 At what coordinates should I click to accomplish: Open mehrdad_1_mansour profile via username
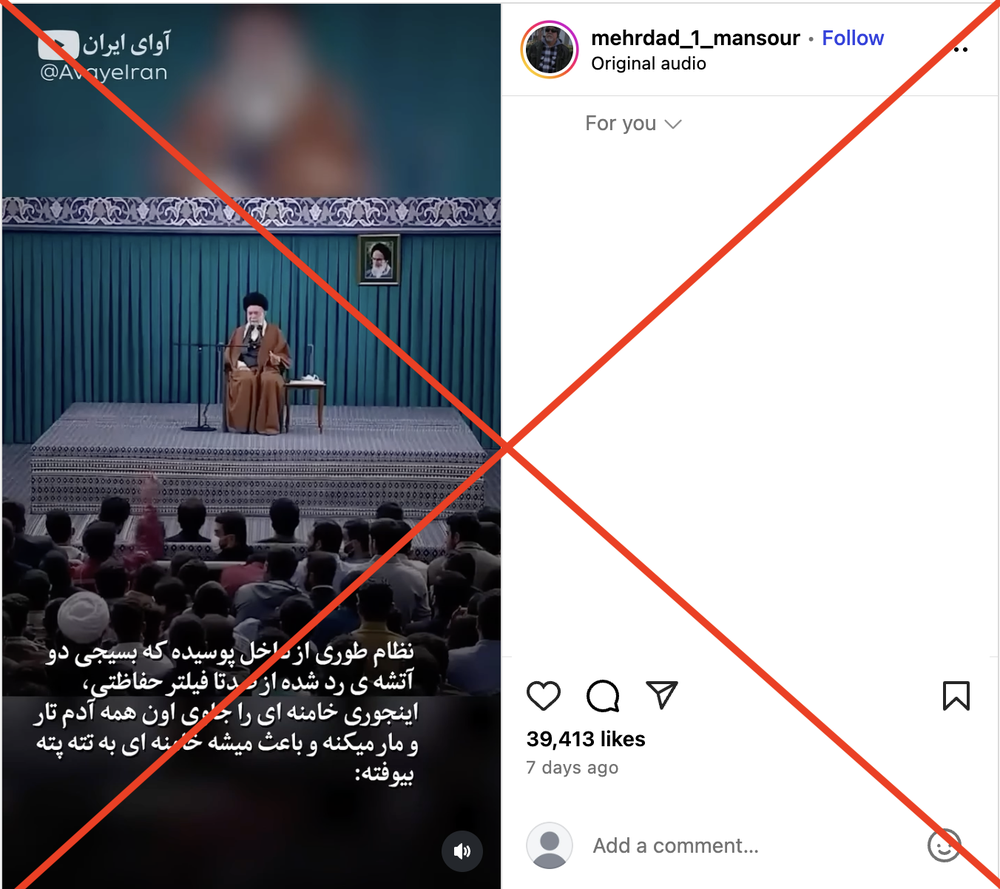[x=695, y=38]
